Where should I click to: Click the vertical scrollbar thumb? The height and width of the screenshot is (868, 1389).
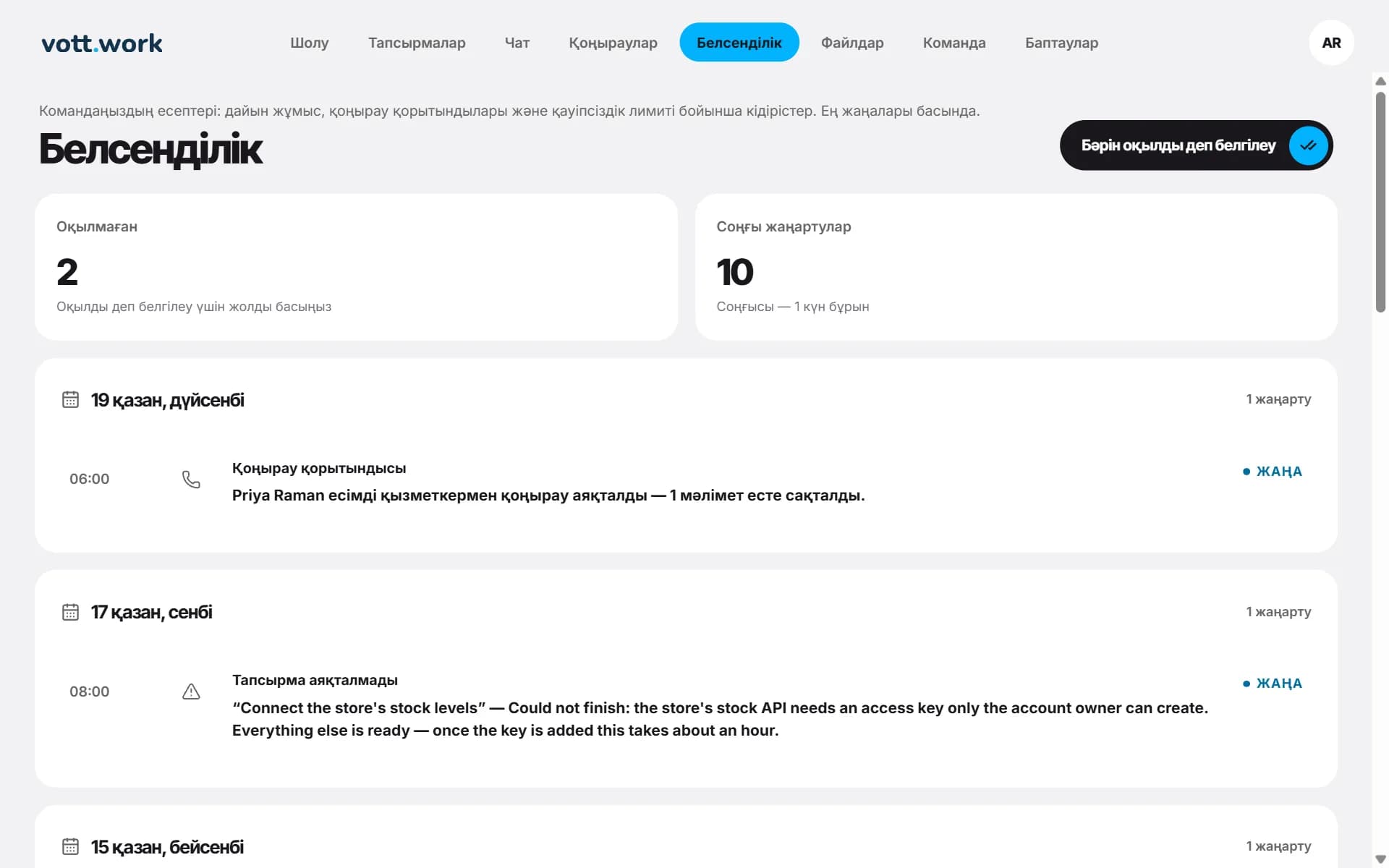(x=1380, y=202)
